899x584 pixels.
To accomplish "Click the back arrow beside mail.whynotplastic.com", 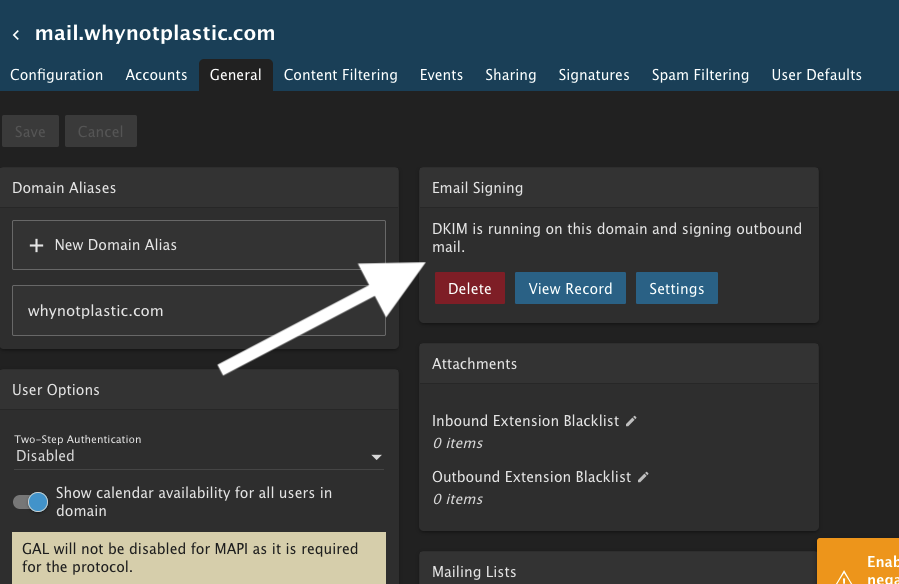I will coord(16,35).
